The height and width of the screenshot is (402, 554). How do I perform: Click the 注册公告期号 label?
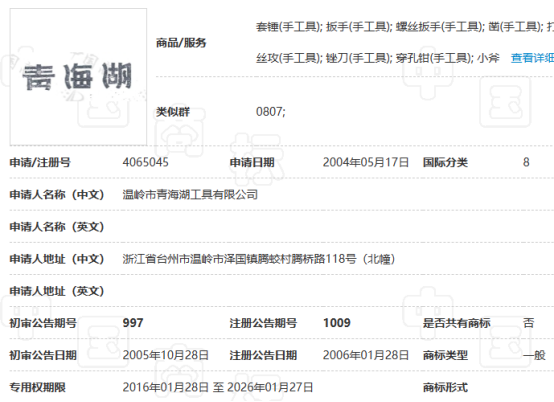(x=263, y=323)
